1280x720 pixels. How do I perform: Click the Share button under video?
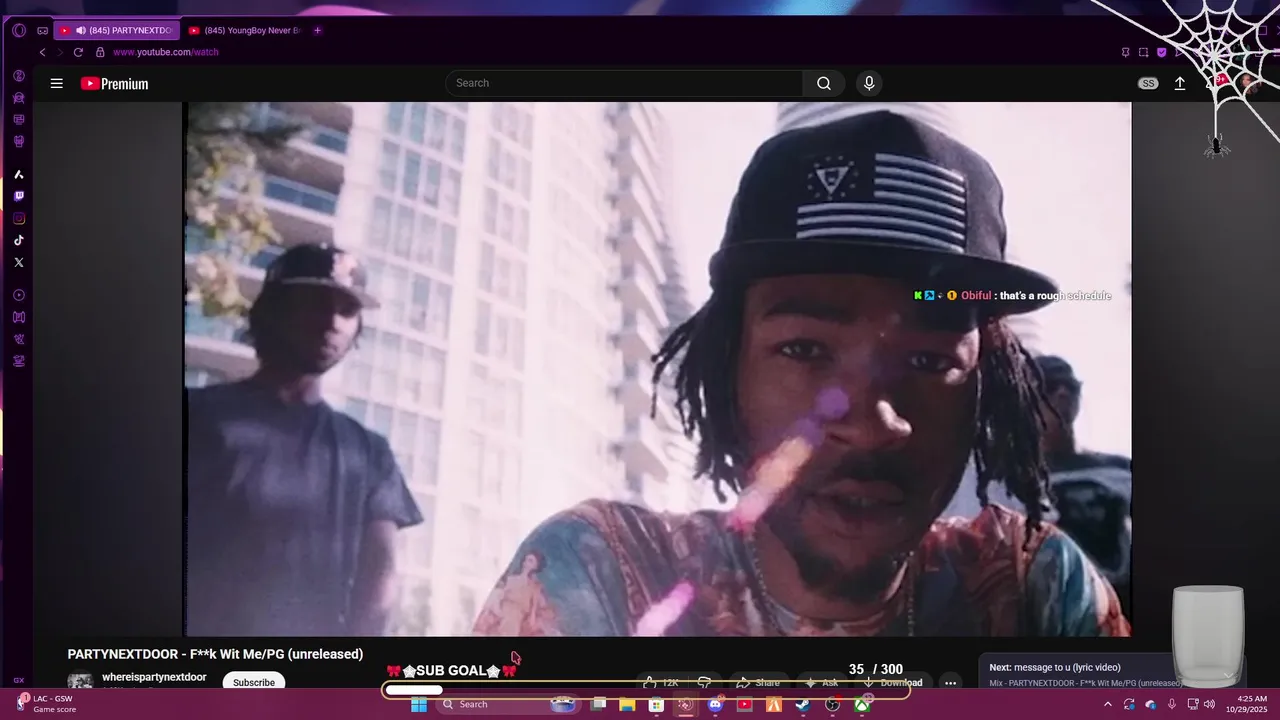point(757,682)
